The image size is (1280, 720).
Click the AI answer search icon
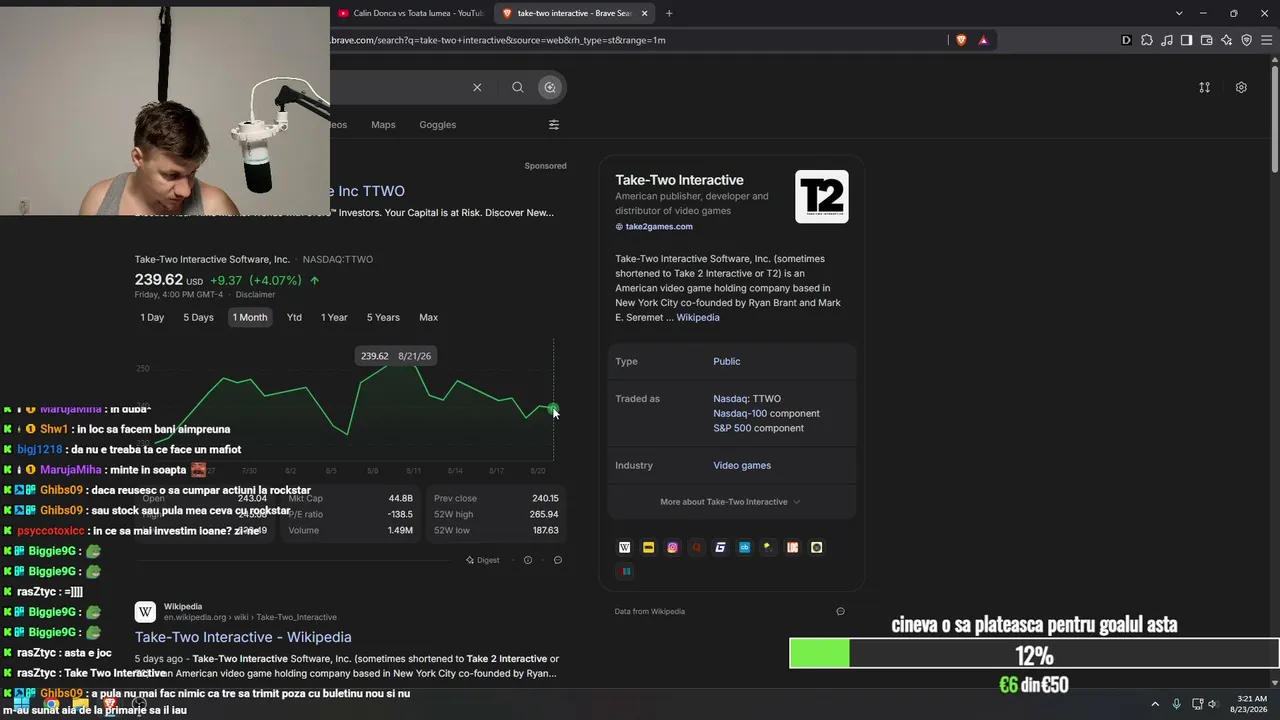pos(549,87)
